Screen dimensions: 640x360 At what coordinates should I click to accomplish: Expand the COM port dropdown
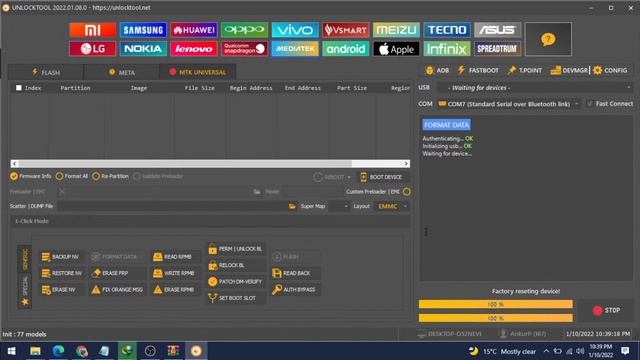coord(577,104)
